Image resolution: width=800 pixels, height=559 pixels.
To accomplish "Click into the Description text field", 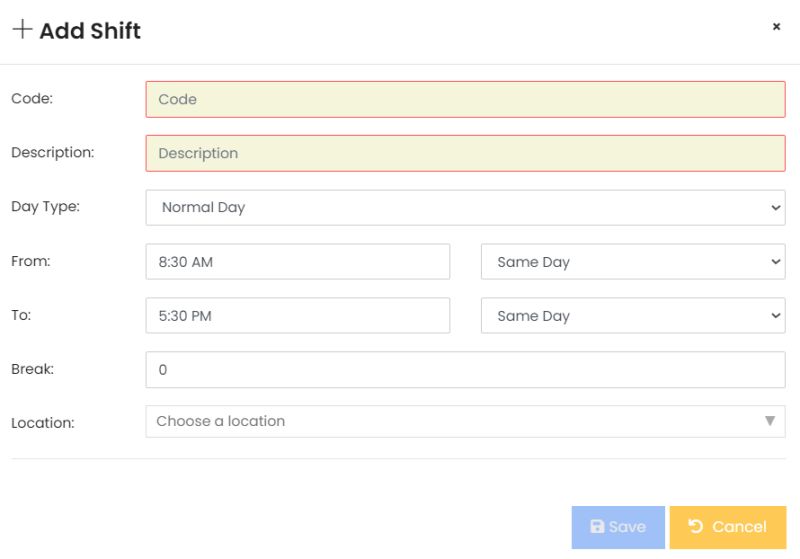I will pyautogui.click(x=465, y=153).
